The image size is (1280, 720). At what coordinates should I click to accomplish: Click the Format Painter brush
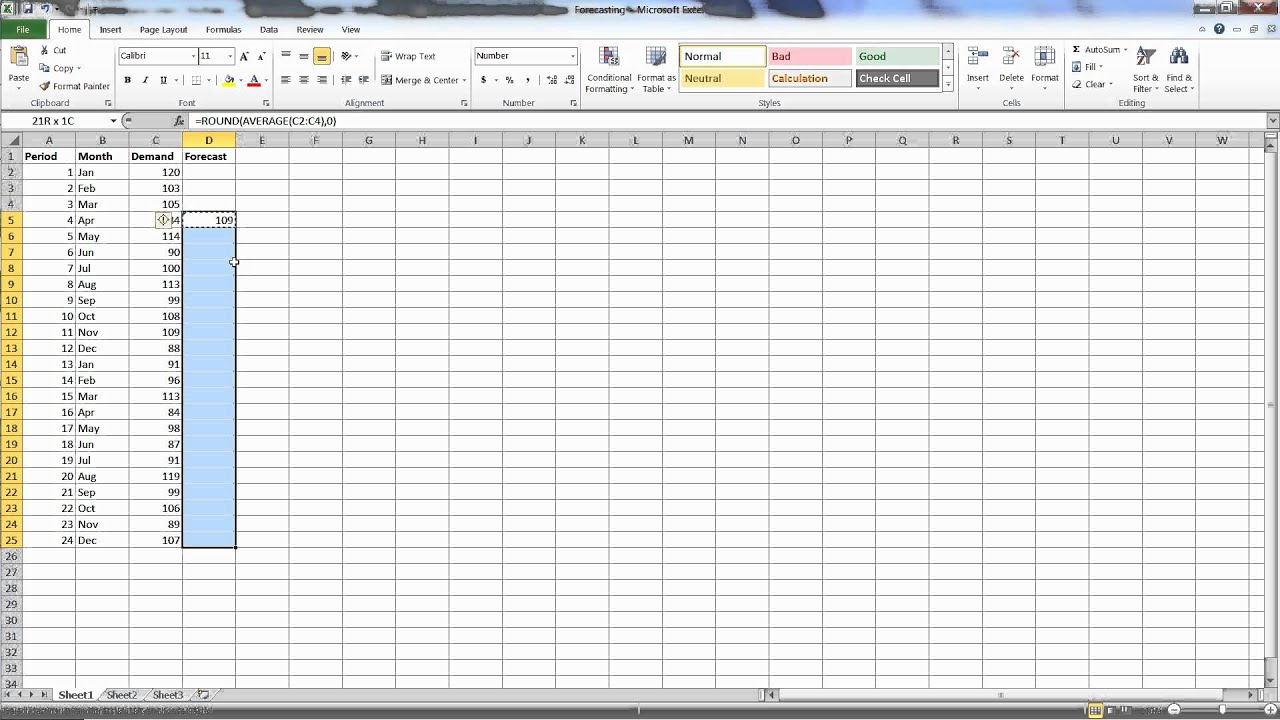point(45,86)
